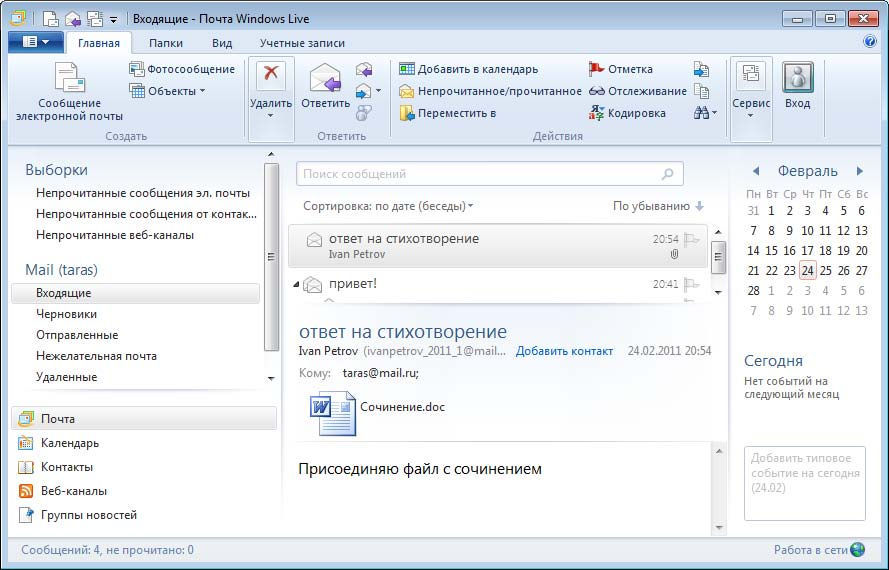Toggle Непрочитанное/прочитанное status
Image resolution: width=889 pixels, height=570 pixels.
click(490, 91)
